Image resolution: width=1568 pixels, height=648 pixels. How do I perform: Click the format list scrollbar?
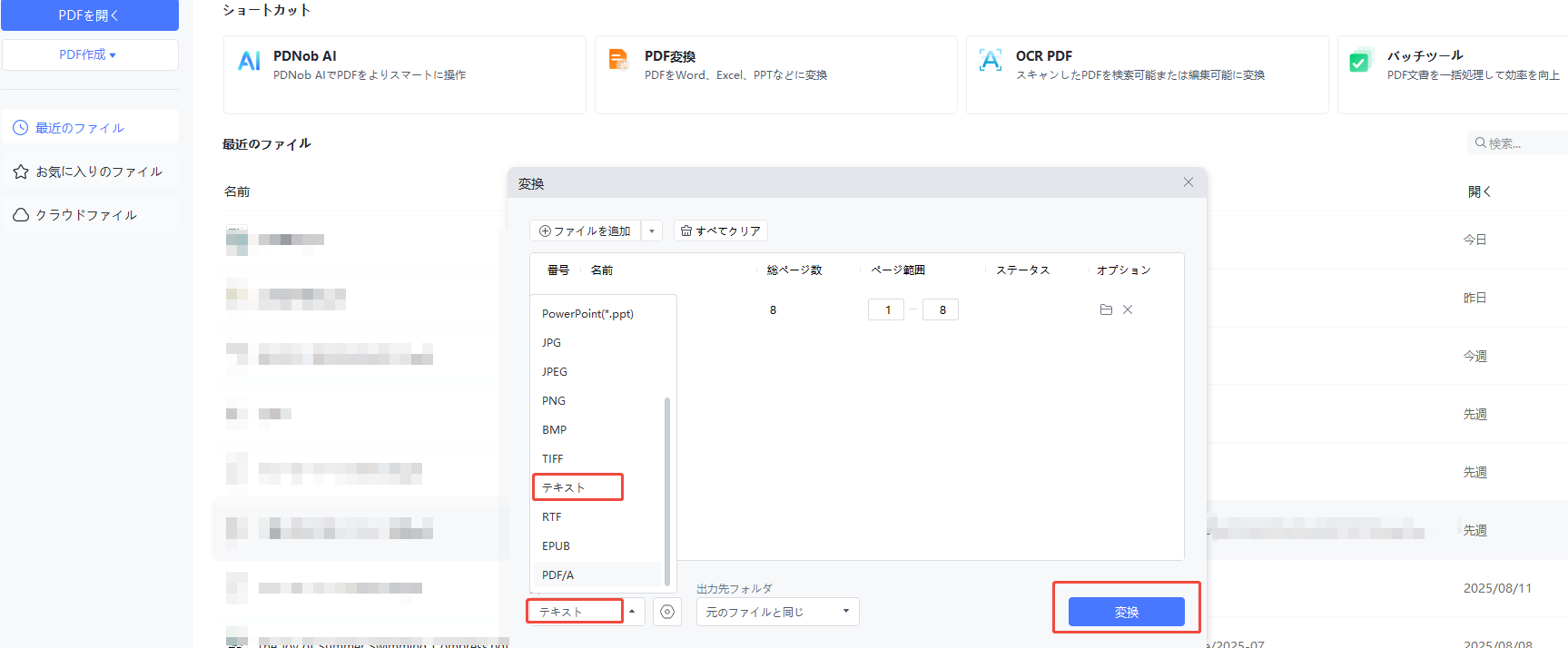pyautogui.click(x=667, y=492)
